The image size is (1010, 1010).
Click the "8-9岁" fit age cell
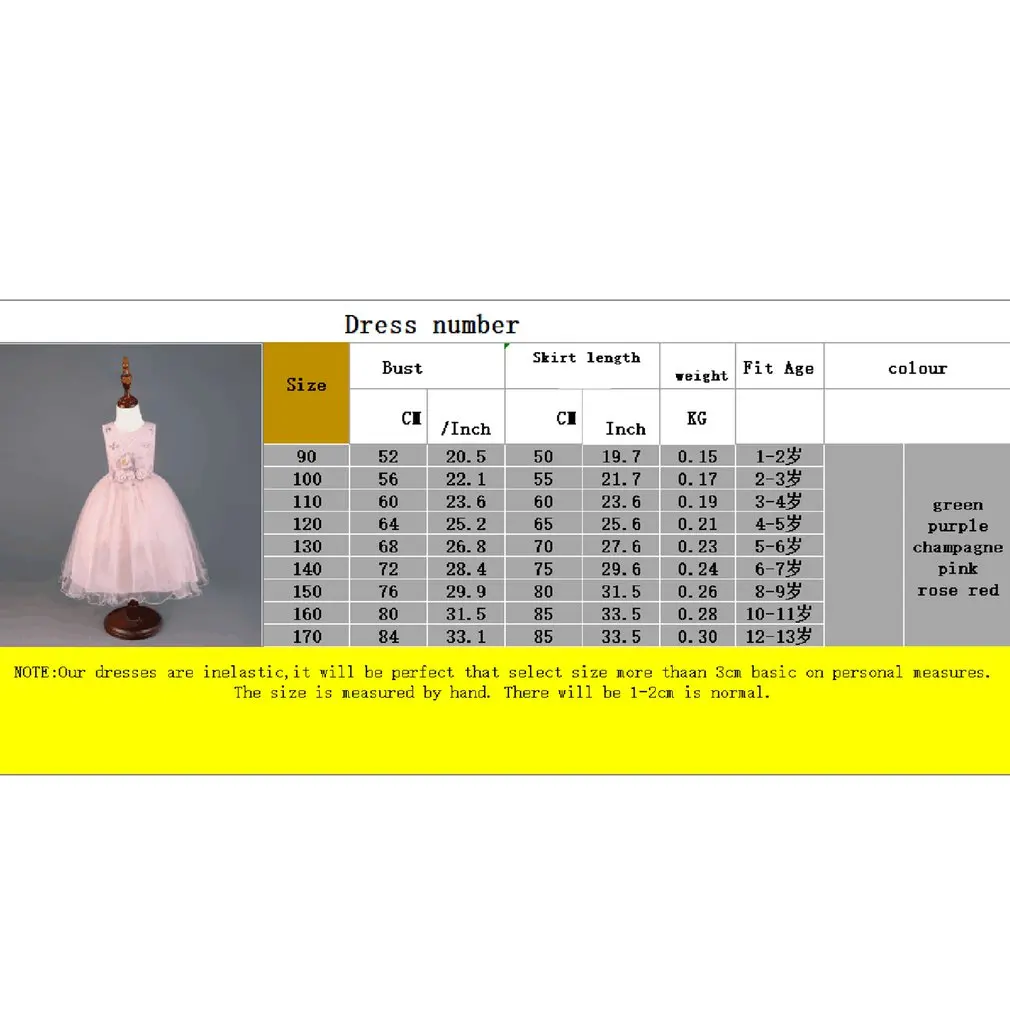[778, 591]
